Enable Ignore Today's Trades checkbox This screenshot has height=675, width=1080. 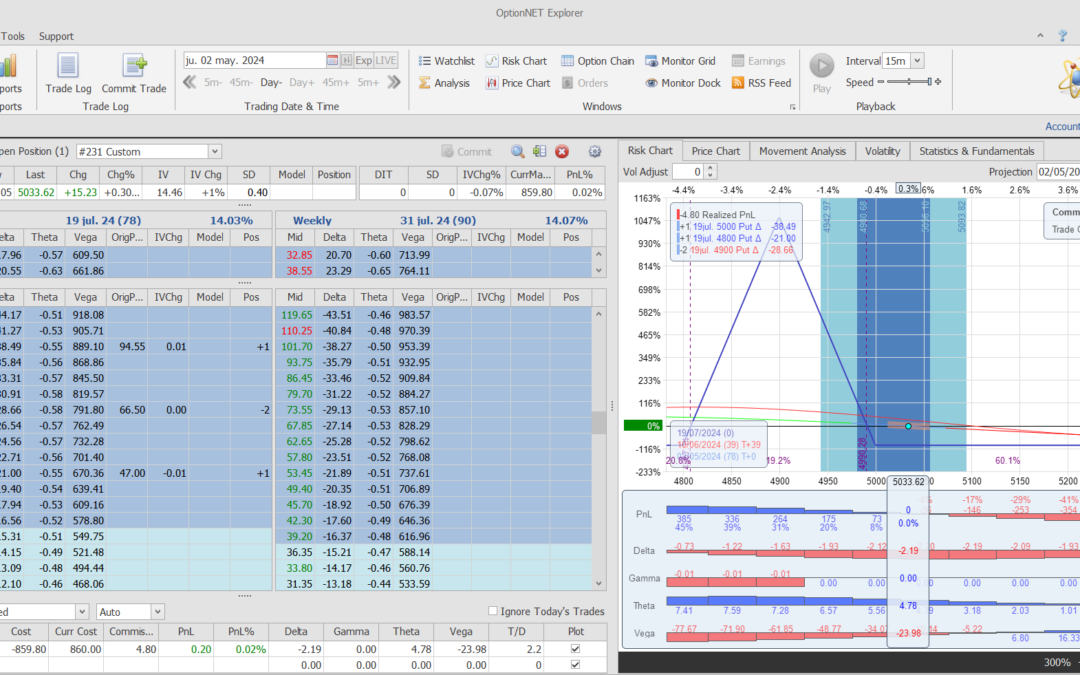click(492, 611)
